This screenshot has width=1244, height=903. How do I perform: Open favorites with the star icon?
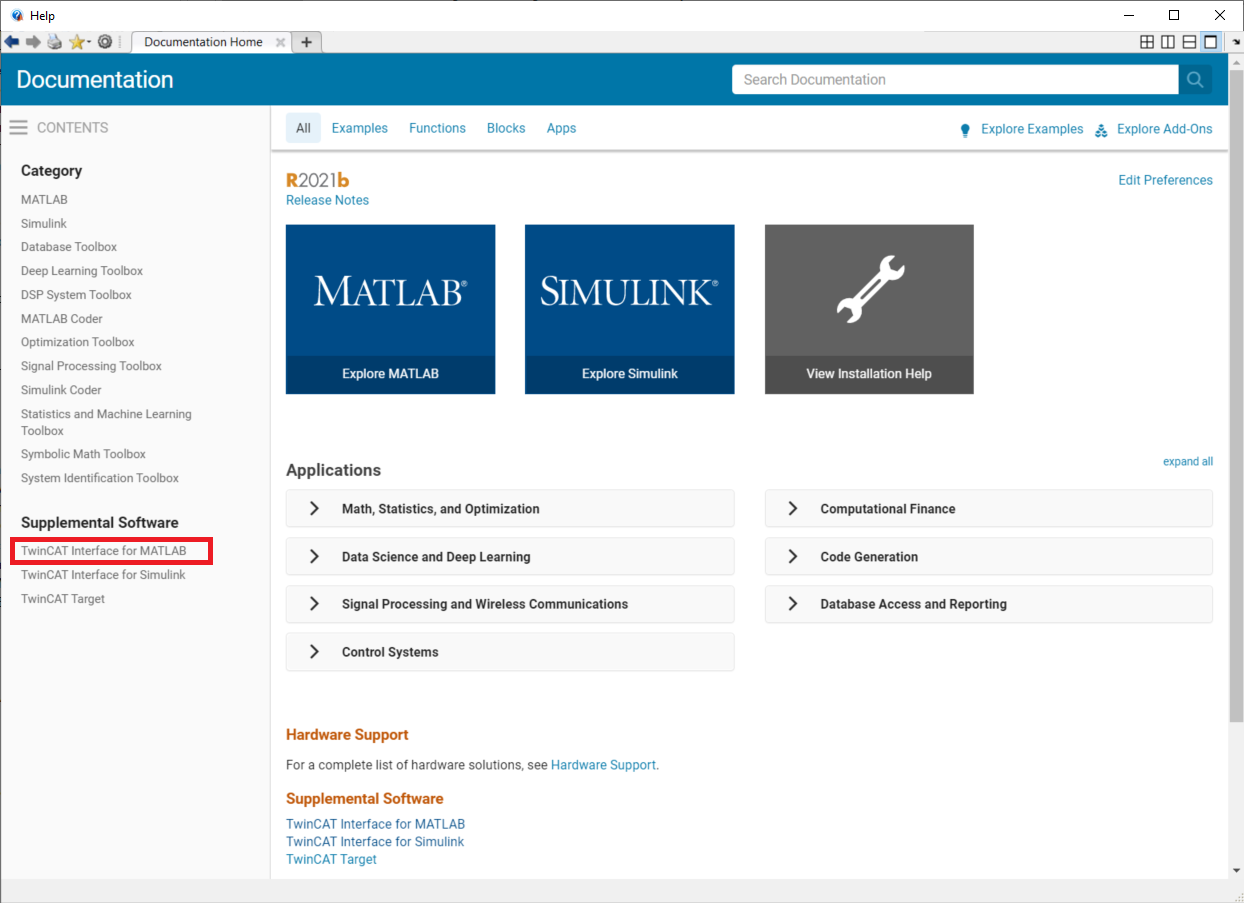(x=76, y=42)
